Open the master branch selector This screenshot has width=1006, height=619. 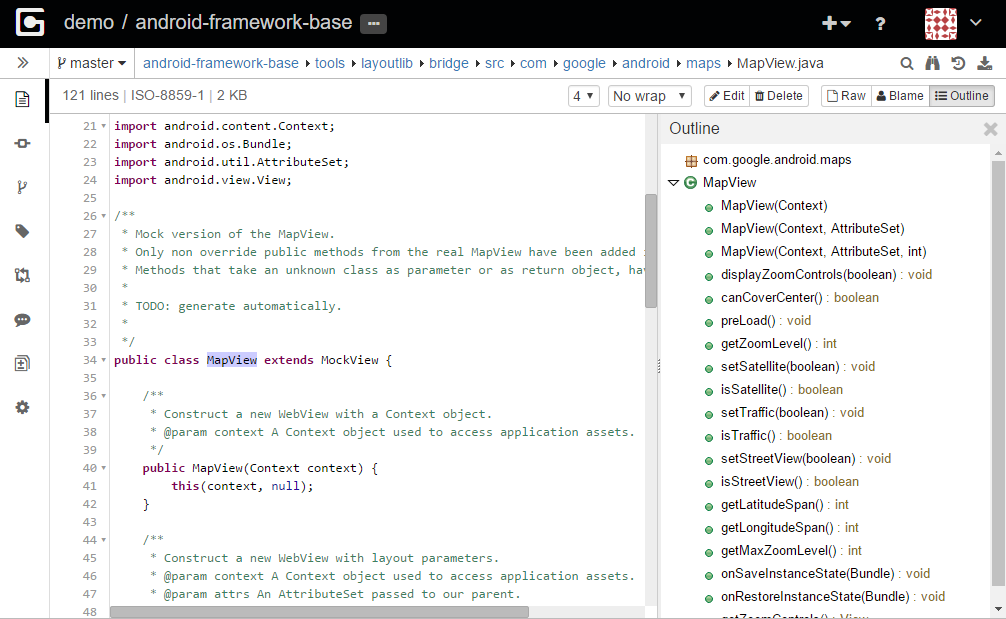pos(92,64)
